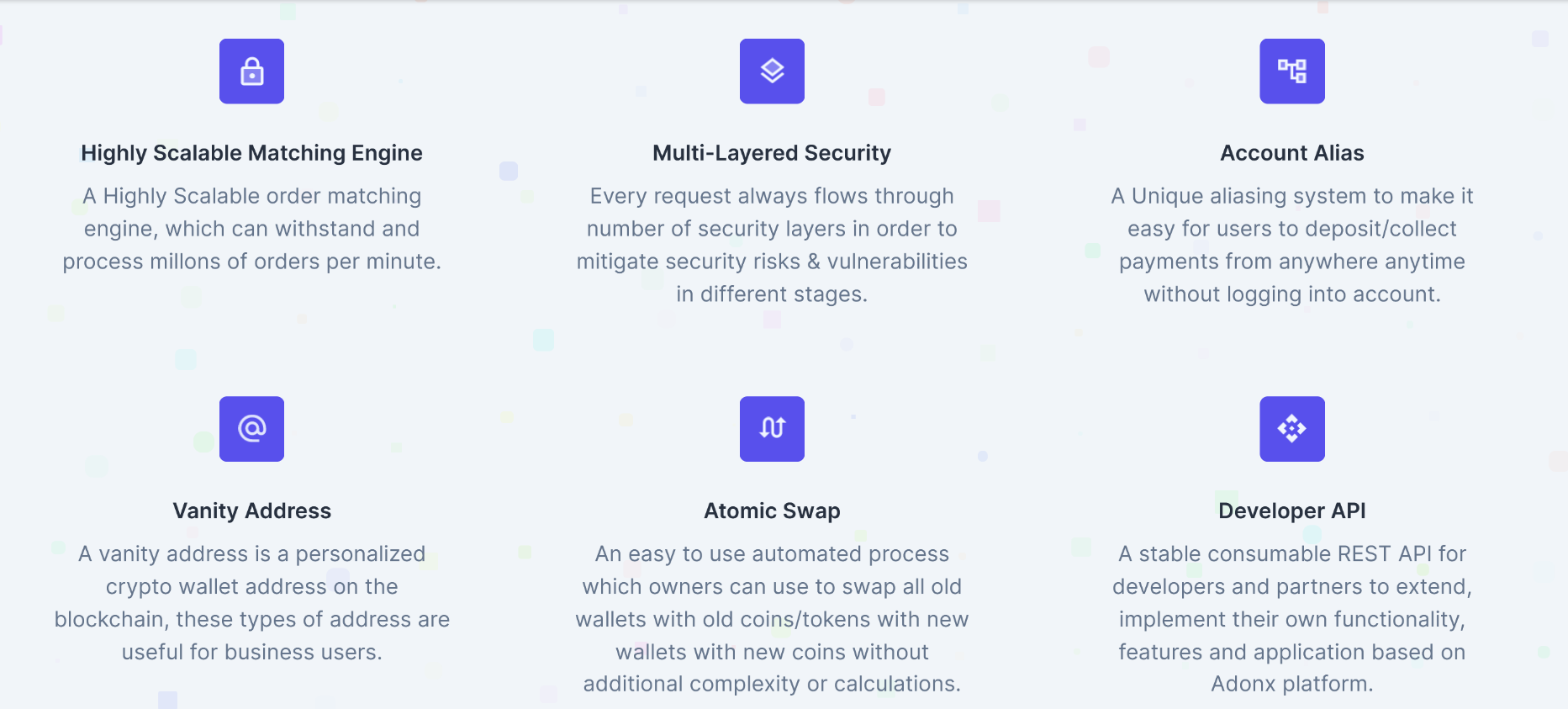Click the Developer API heading

[x=1291, y=511]
